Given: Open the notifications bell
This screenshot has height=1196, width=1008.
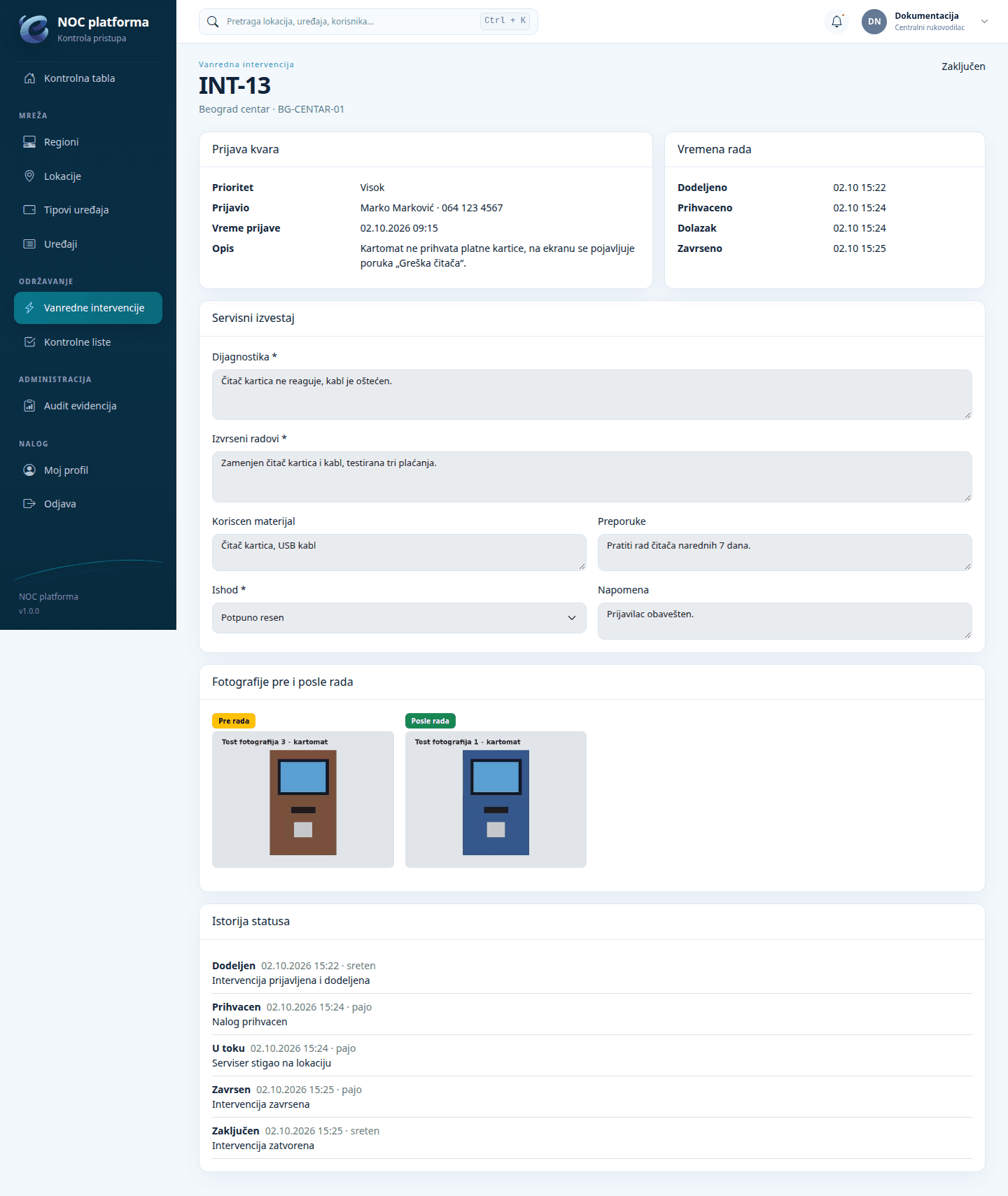Looking at the screenshot, I should point(836,22).
